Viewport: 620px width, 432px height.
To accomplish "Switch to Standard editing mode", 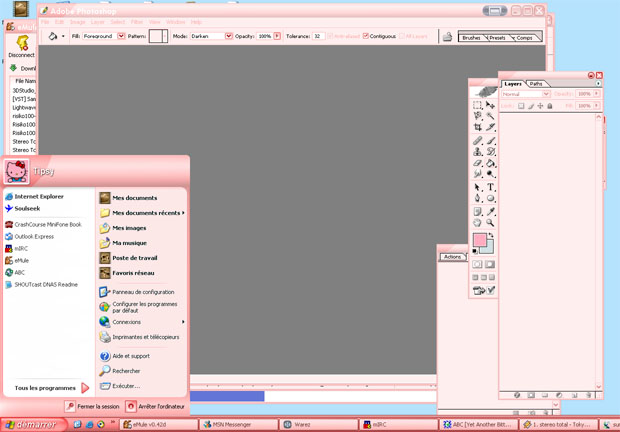I will pyautogui.click(x=477, y=264).
